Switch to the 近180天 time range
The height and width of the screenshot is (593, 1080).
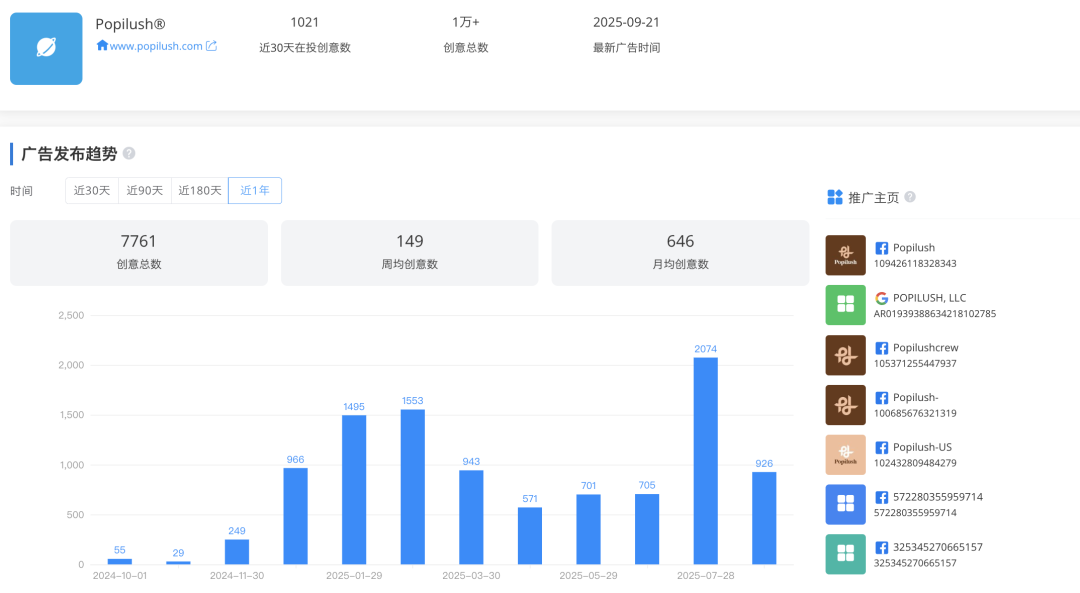[200, 191]
